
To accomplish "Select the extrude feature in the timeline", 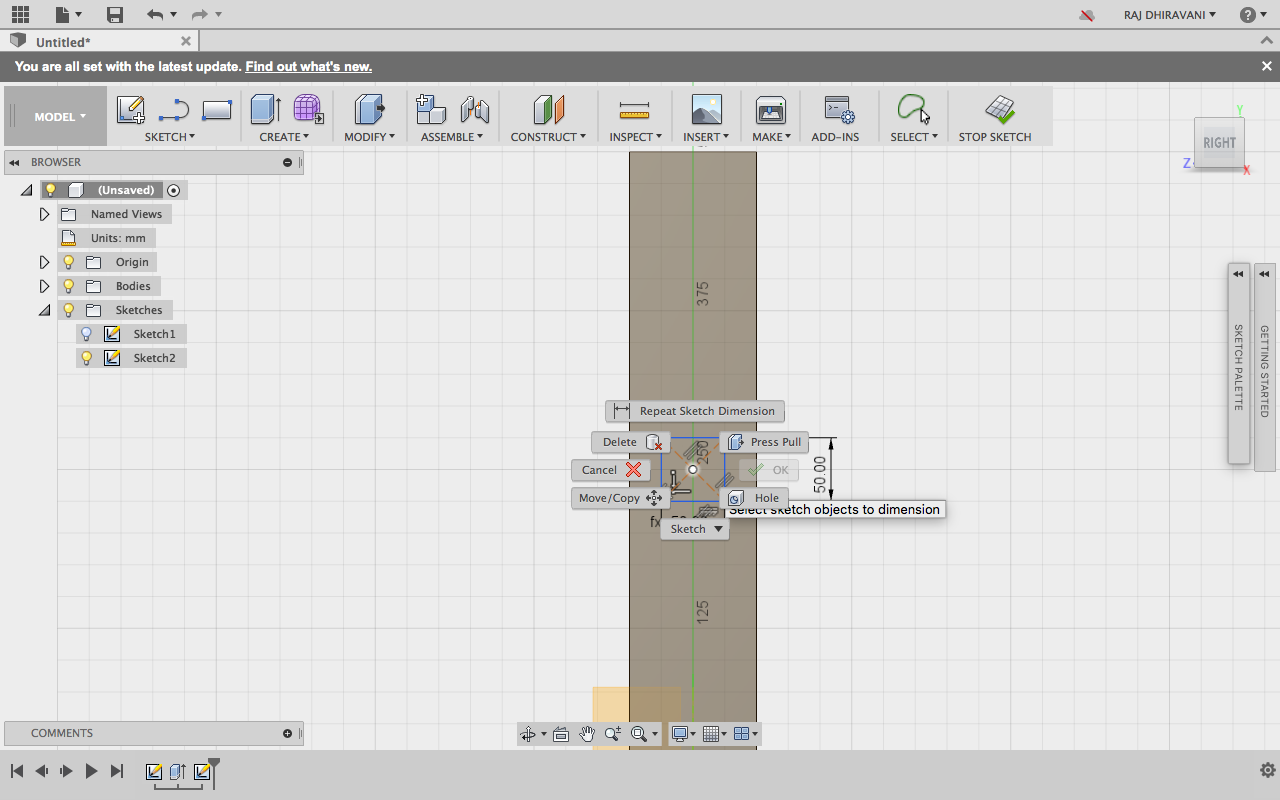I will pyautogui.click(x=178, y=771).
